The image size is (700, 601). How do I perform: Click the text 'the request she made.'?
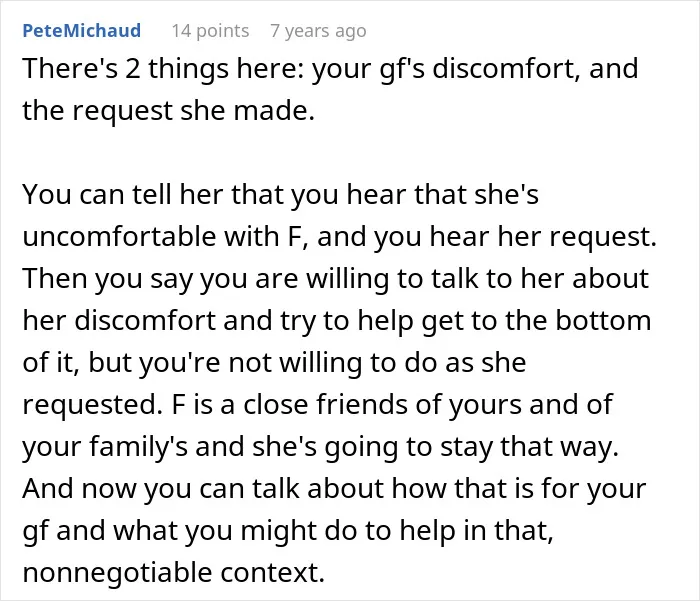(169, 110)
